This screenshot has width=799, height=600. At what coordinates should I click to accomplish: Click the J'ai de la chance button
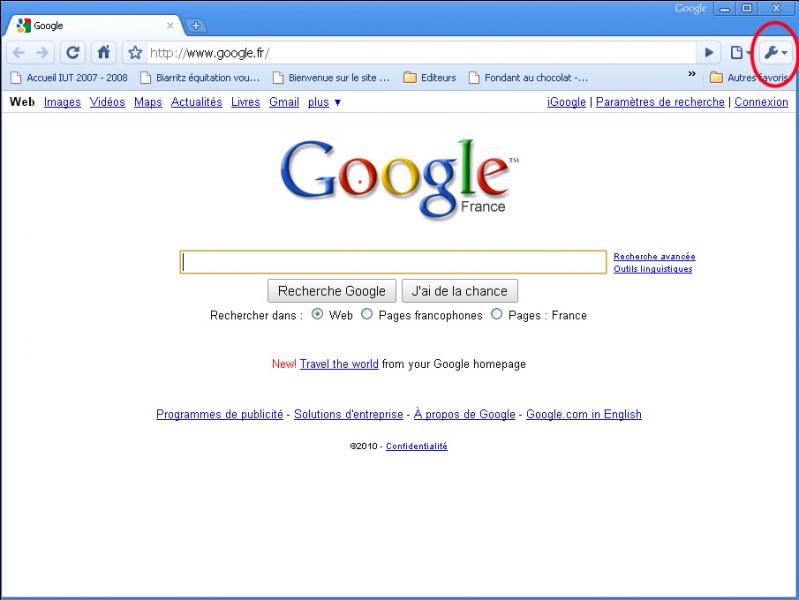pos(460,291)
